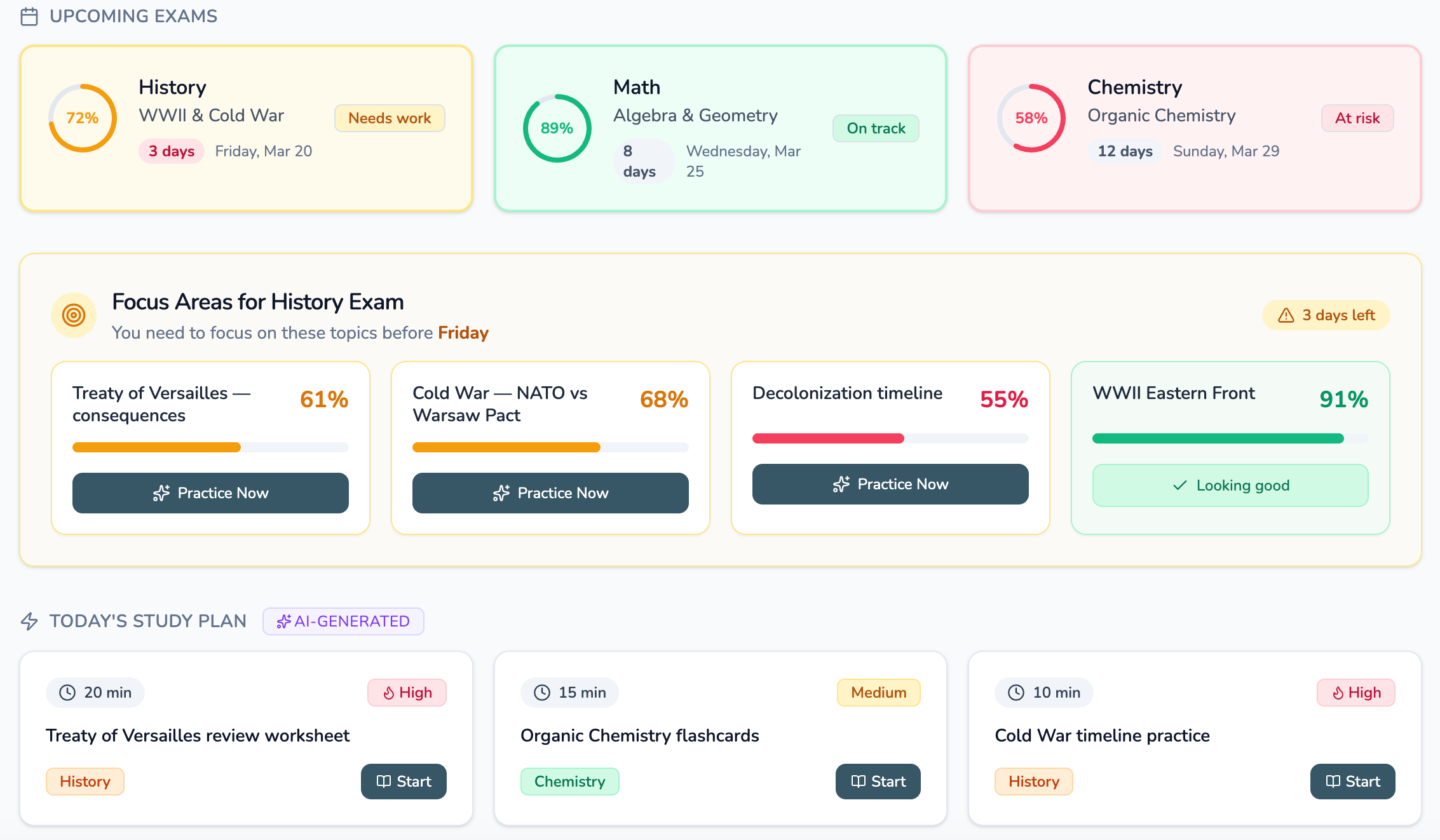This screenshot has height=840, width=1440.
Task: Select the At risk badge on Chemistry exam
Action: pyautogui.click(x=1357, y=118)
